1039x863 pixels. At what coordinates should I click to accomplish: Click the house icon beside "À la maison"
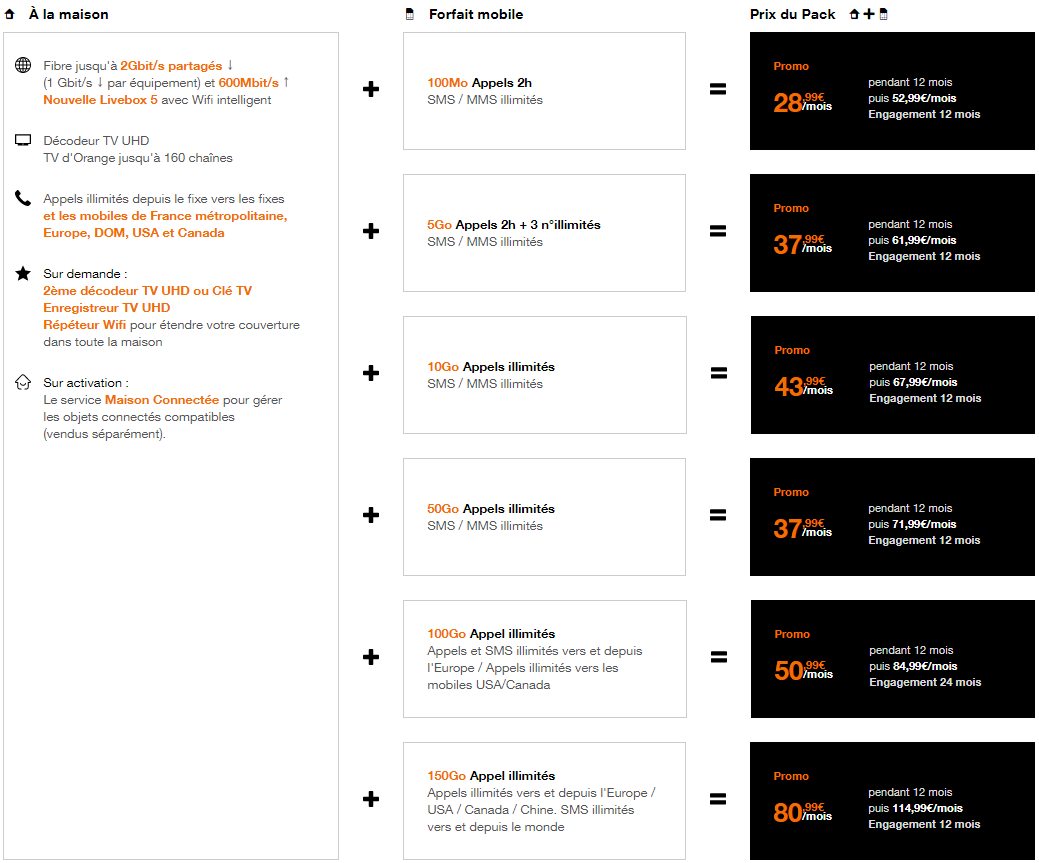[10, 15]
